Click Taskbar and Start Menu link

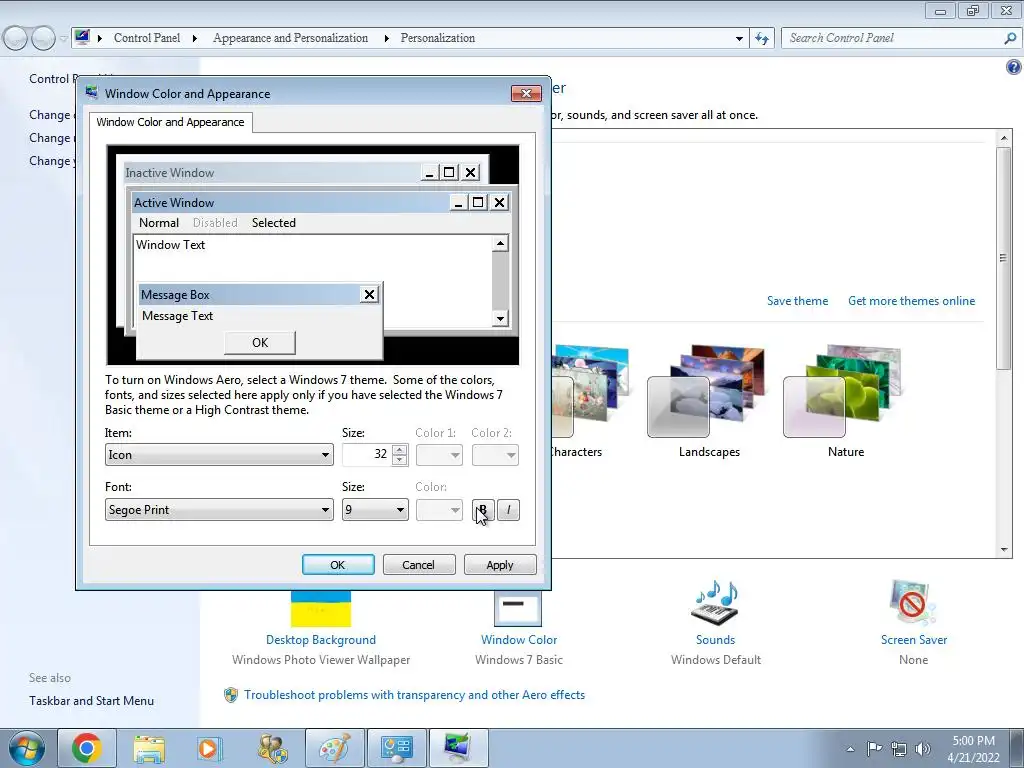[91, 701]
